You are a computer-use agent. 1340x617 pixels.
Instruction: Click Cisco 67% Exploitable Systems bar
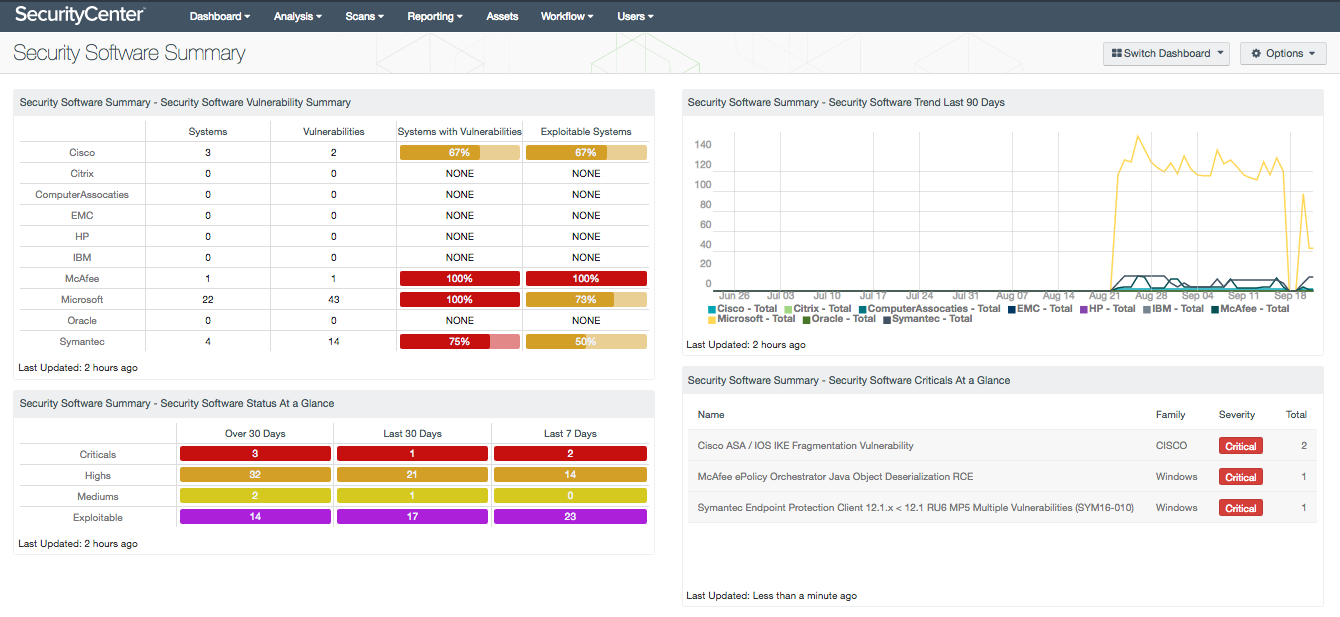(x=586, y=152)
